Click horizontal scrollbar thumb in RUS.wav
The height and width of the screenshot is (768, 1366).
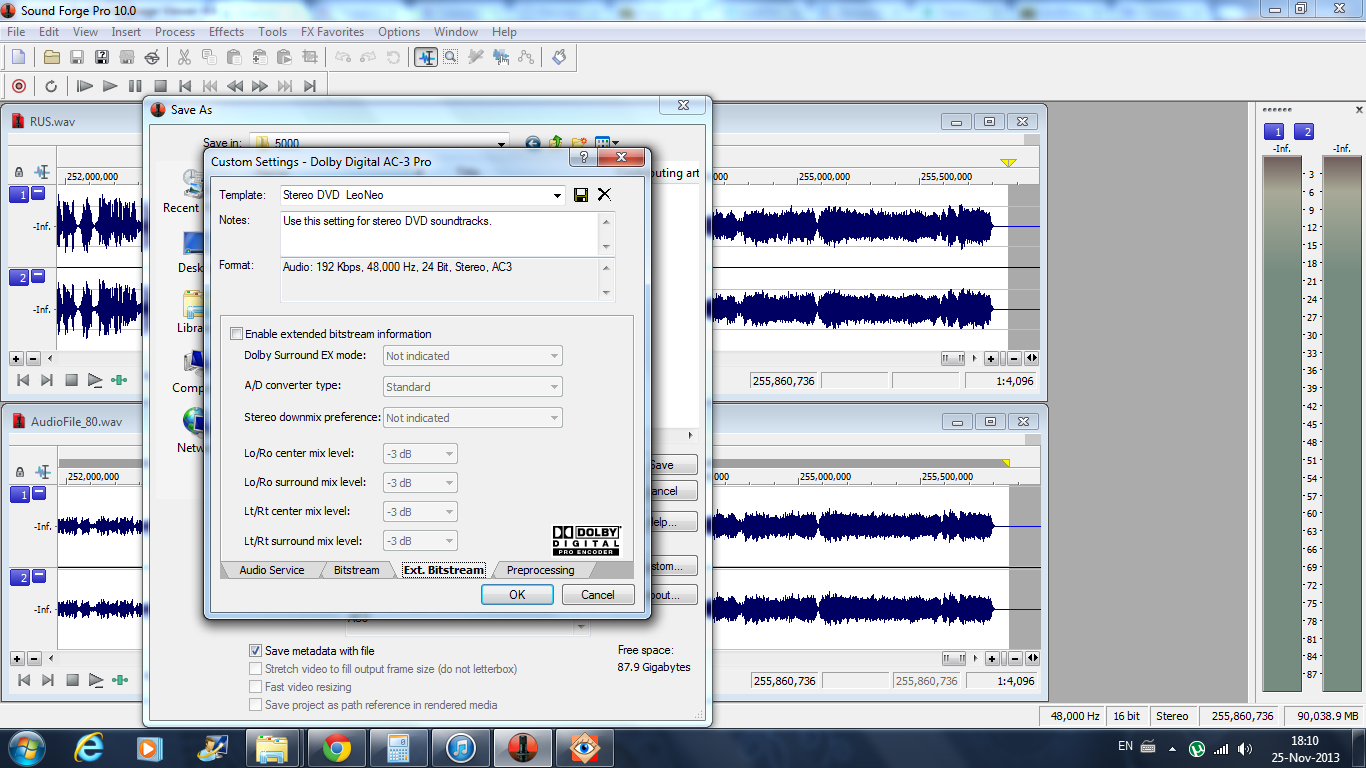pos(953,358)
